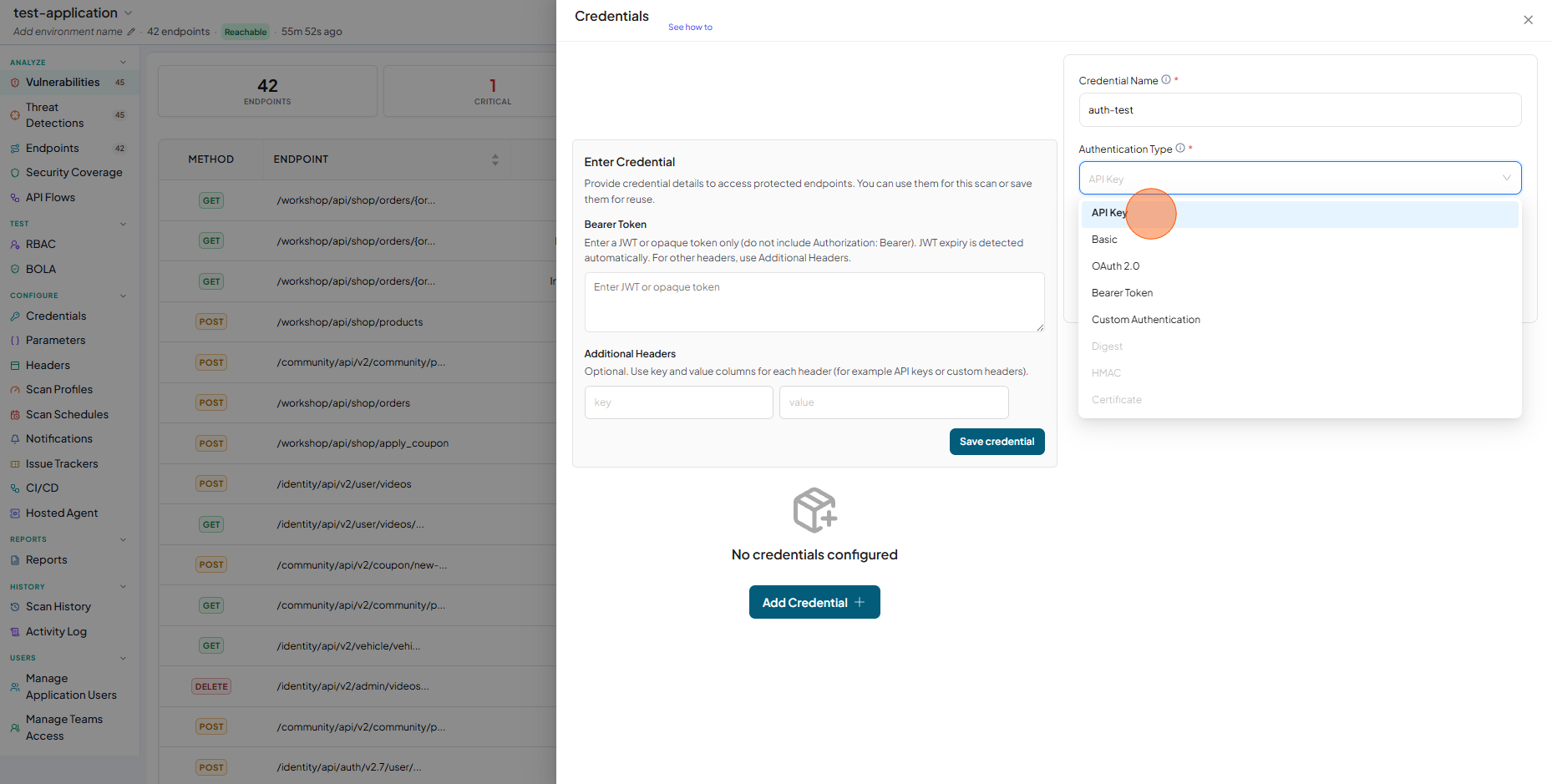Click the Threat Detections sidebar icon
The image size is (1552, 784).
tap(15, 115)
